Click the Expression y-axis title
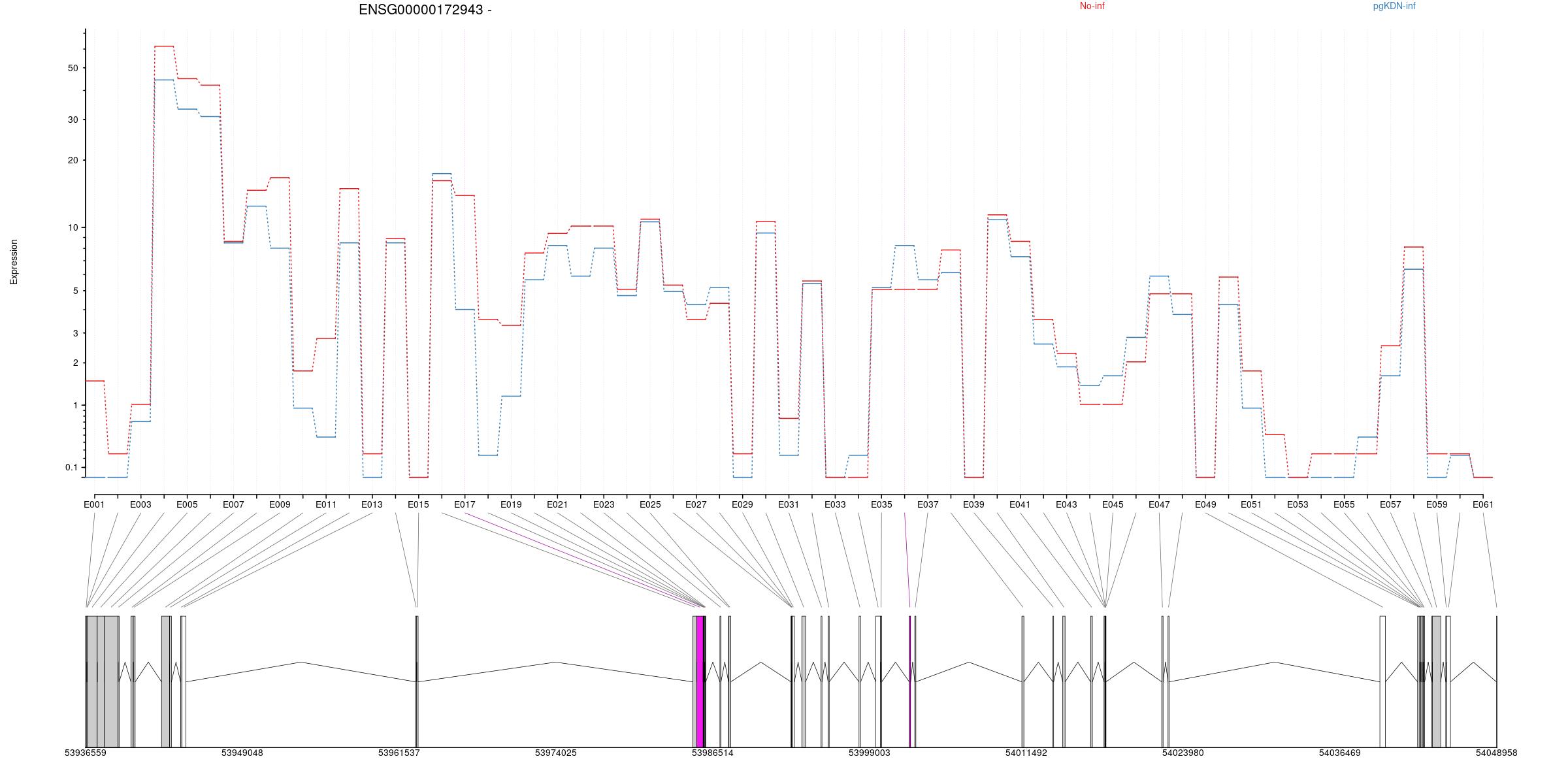The image size is (1568, 784). pyautogui.click(x=14, y=261)
